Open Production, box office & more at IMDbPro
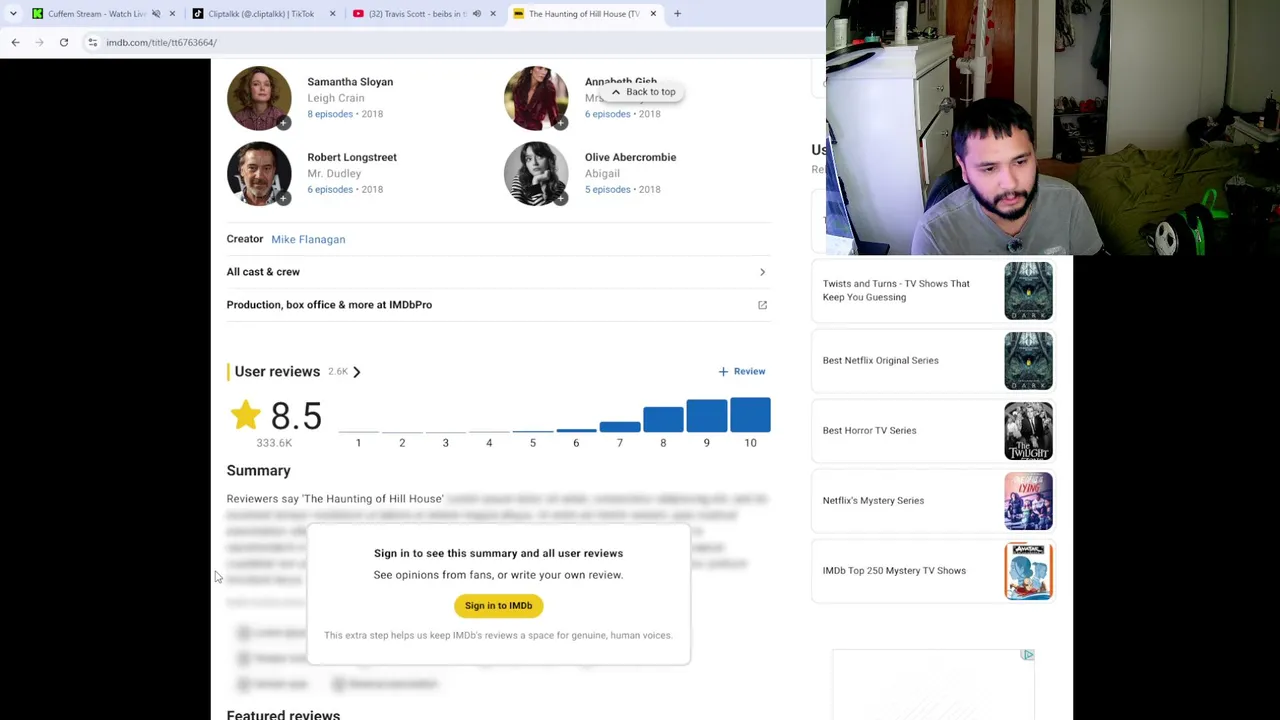Viewport: 1280px width, 720px height. (x=329, y=305)
